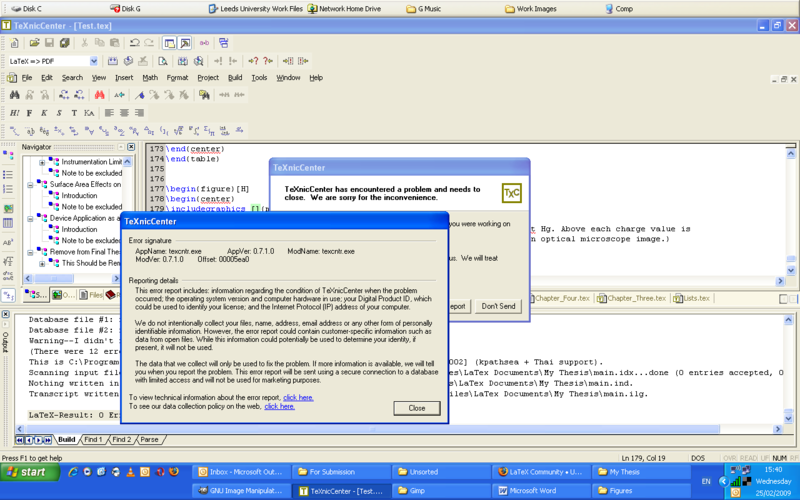Click the Open file folder icon
This screenshot has width=800, height=500.
(x=34, y=43)
